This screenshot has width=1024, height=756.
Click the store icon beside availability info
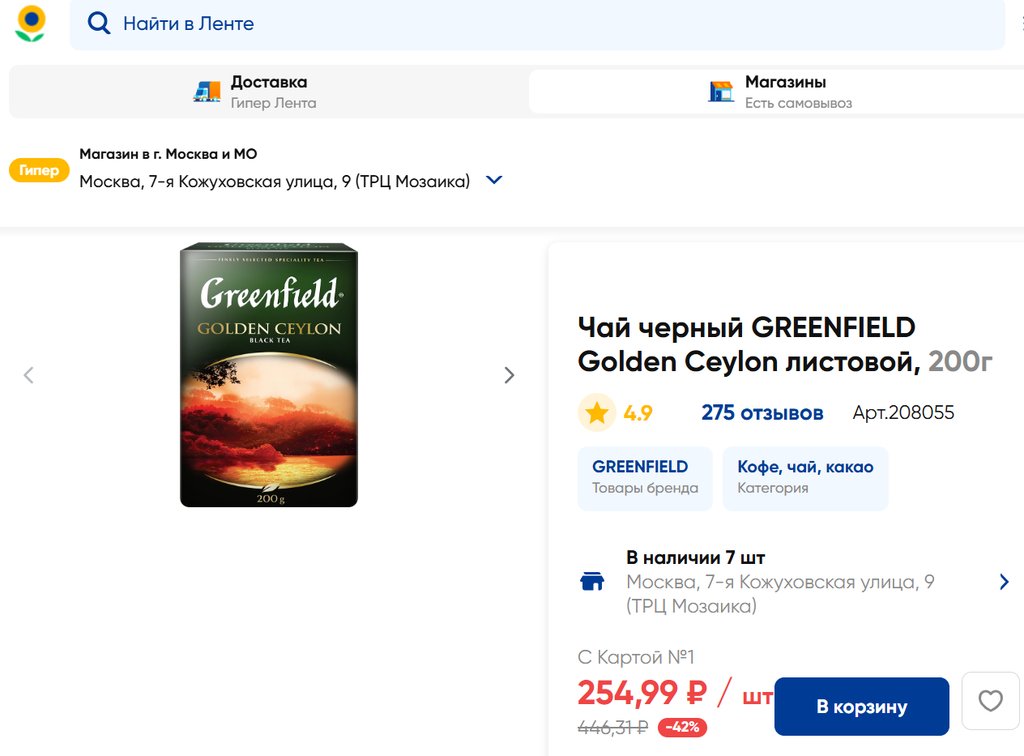tap(592, 581)
